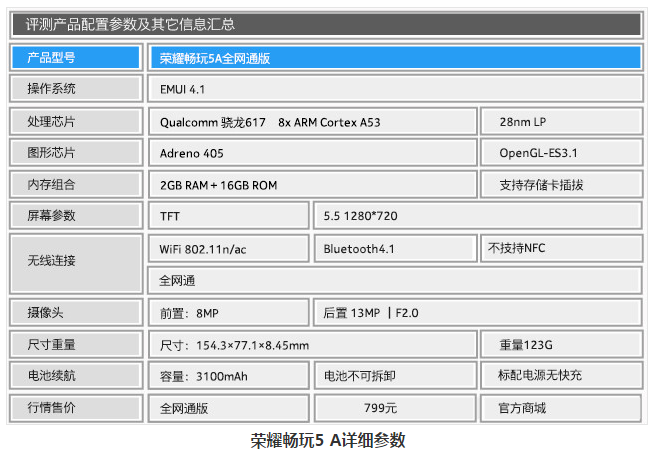Image resolution: width=657 pixels, height=452 pixels.
Task: Click the '不技持NFC' cell
Action: coord(561,248)
